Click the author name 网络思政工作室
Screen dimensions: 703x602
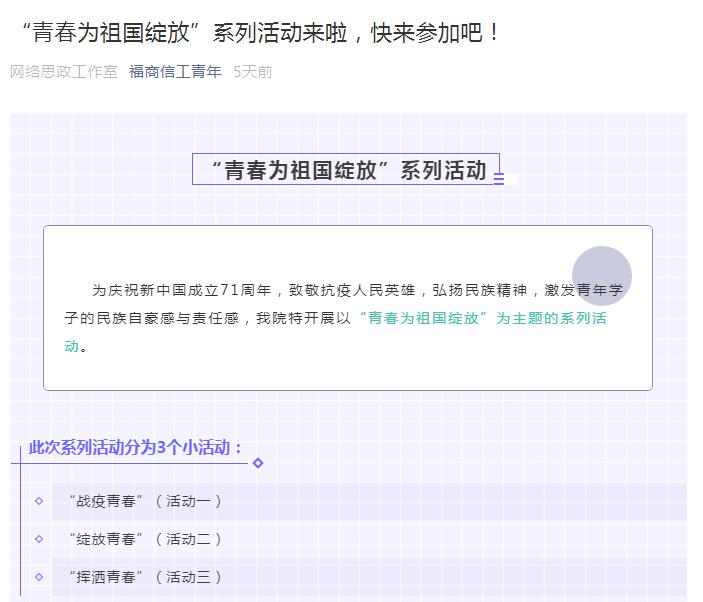coord(64,72)
